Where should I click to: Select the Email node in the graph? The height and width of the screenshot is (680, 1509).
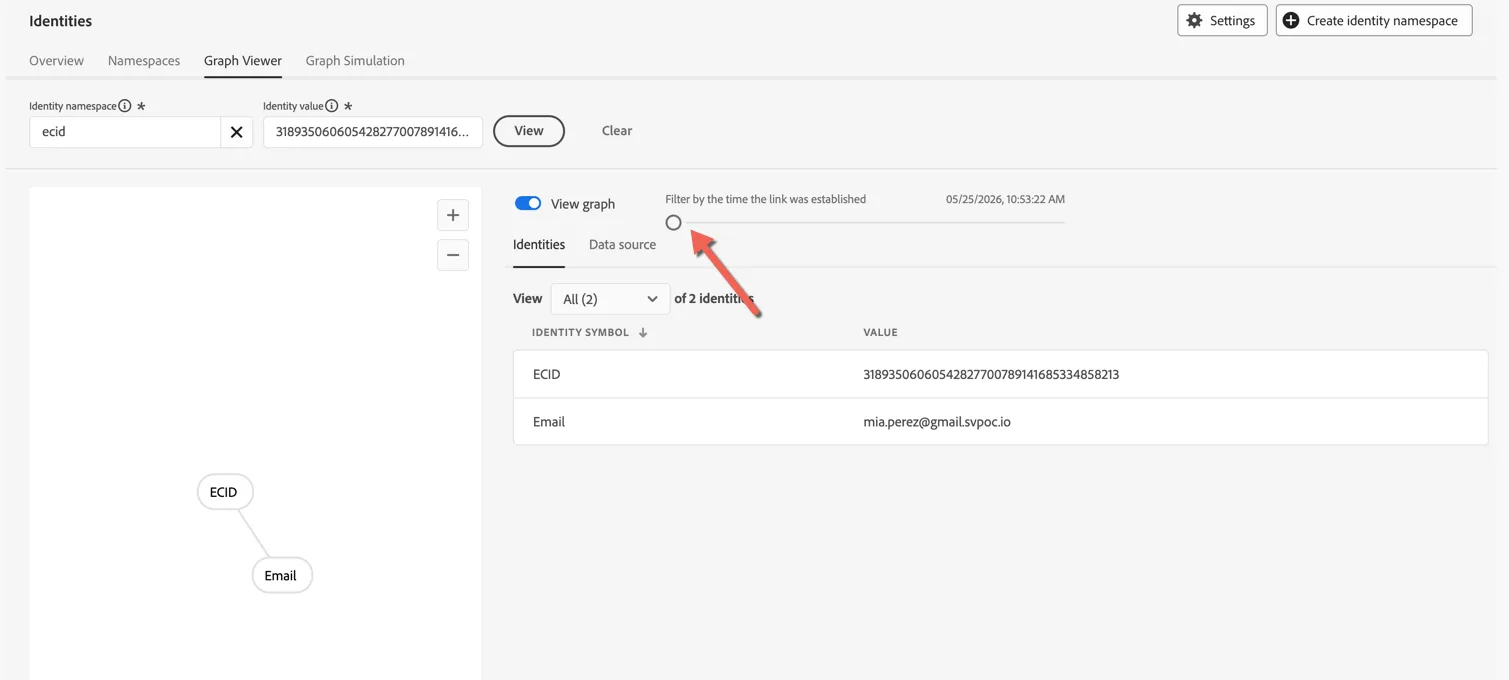pyautogui.click(x=282, y=576)
